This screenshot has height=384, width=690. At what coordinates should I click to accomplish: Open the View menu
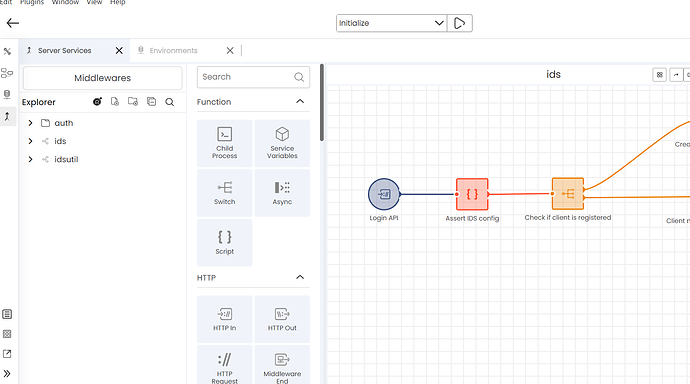(94, 2)
